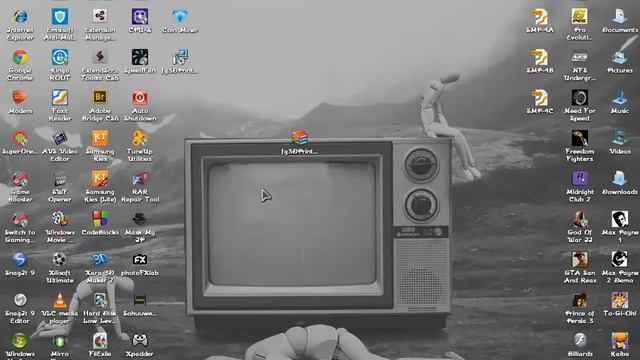Screen dimensions: 640x360
Task: Click the Yu-Gi-Oh! game icon
Action: [x=620, y=300]
